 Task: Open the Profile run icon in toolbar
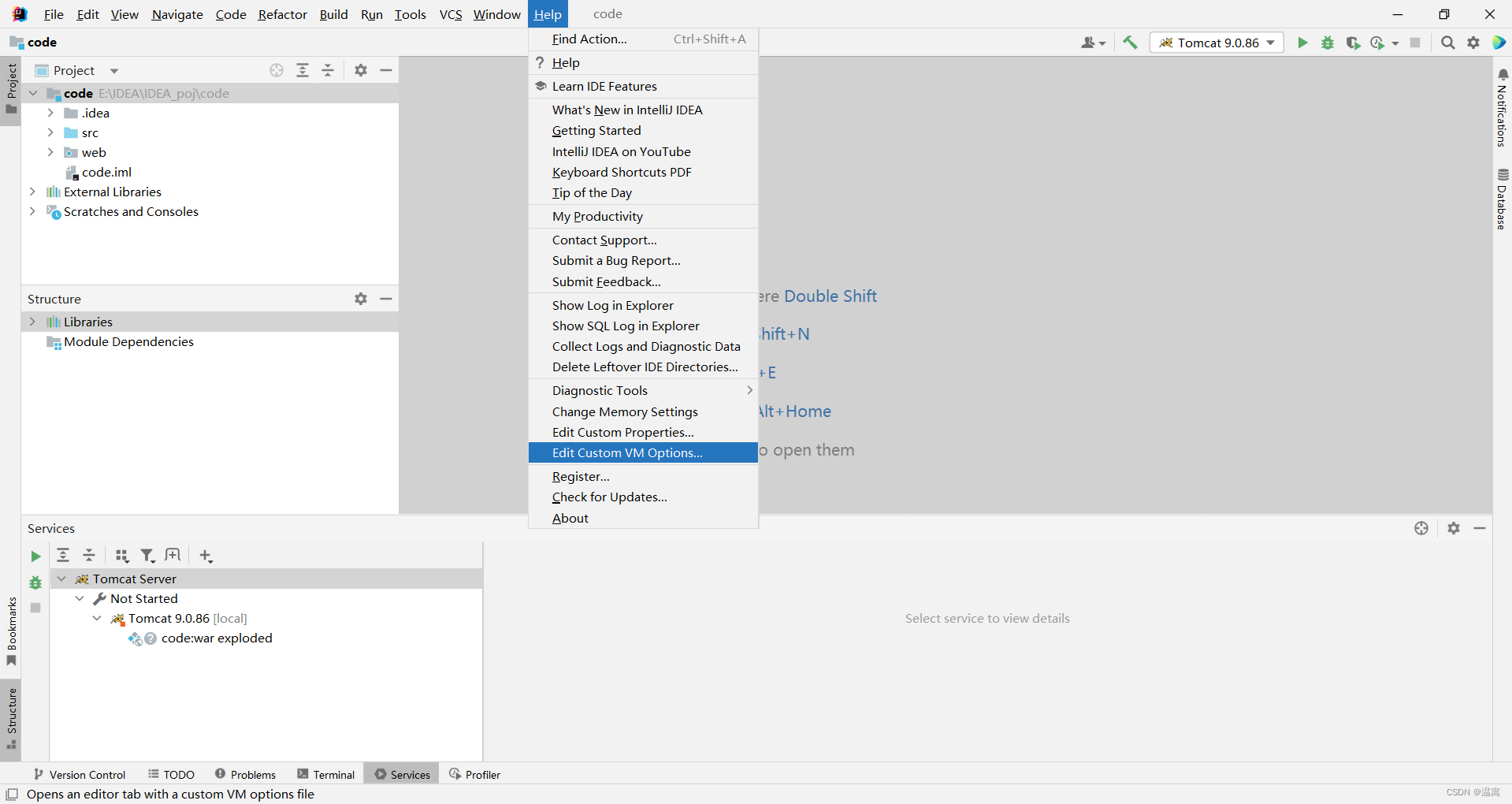pos(1378,43)
